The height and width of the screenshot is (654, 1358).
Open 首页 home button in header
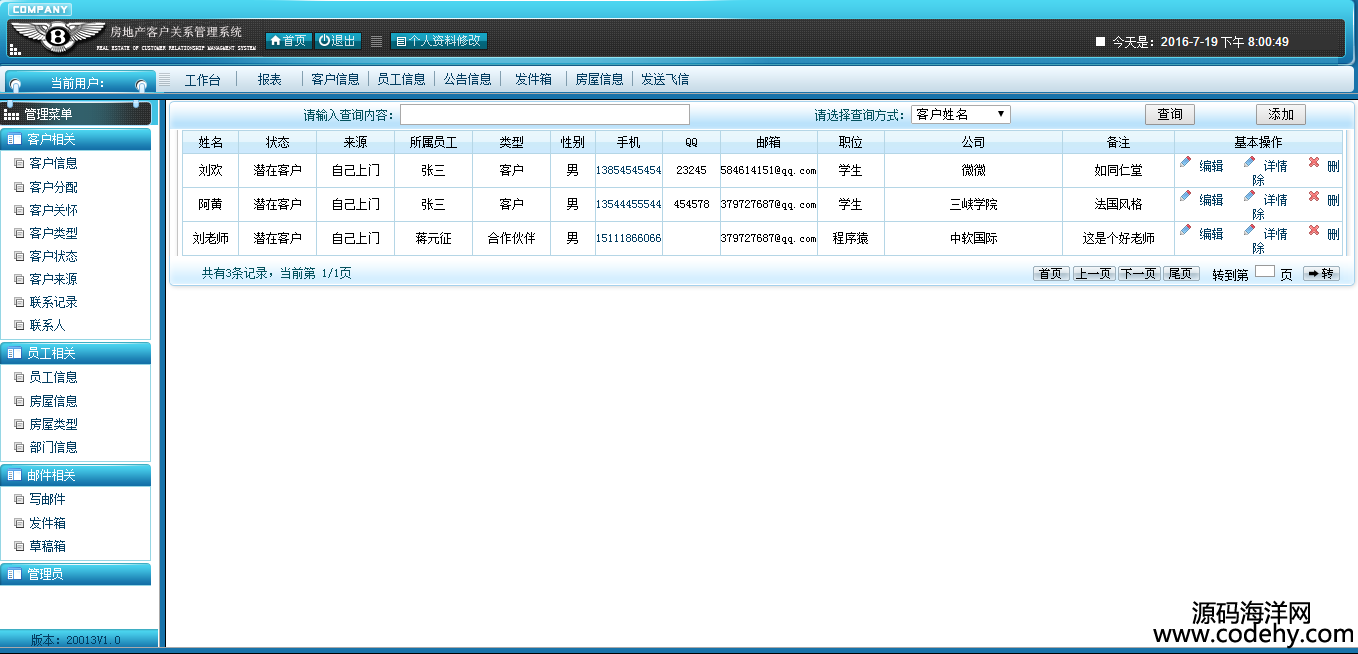(x=288, y=41)
